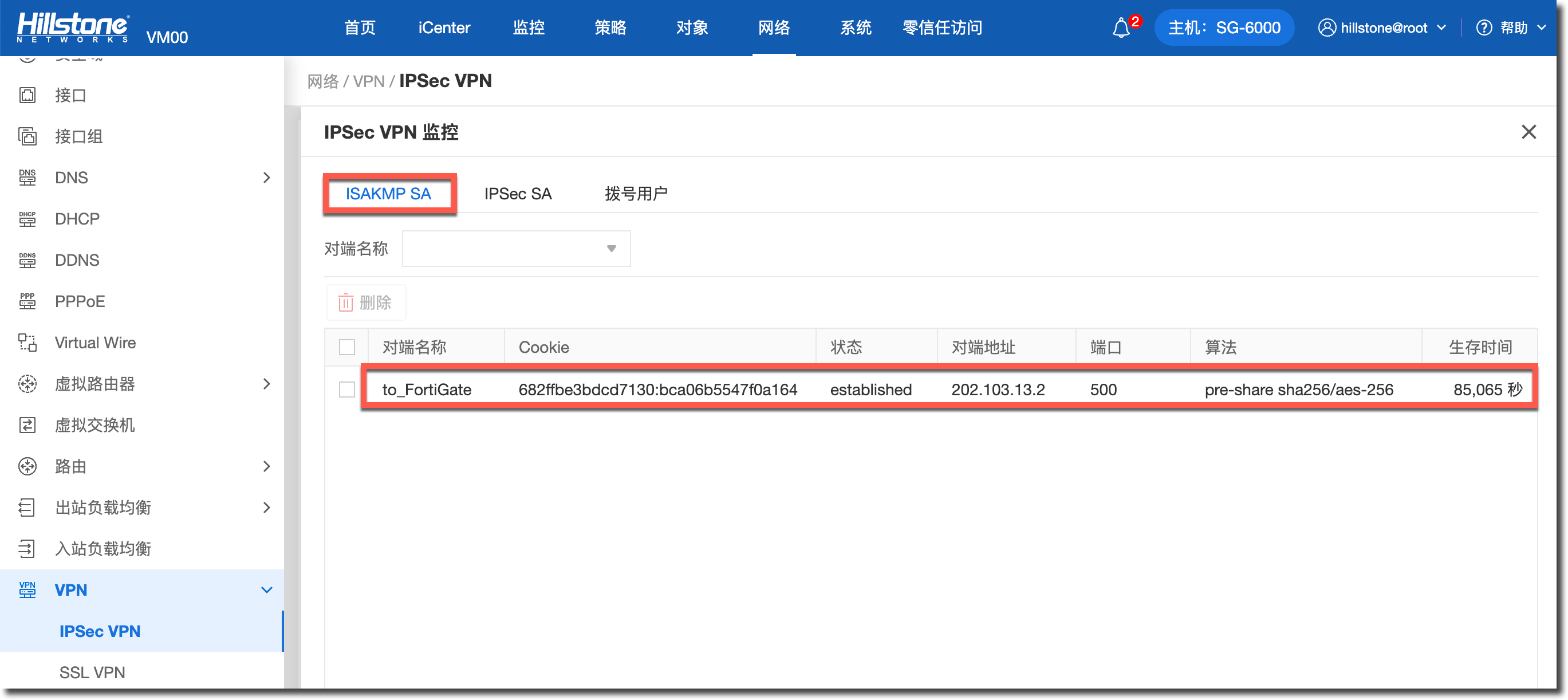The width and height of the screenshot is (1568, 700).
Task: Click the 虚拟交换机 sidebar icon
Action: coord(27,425)
